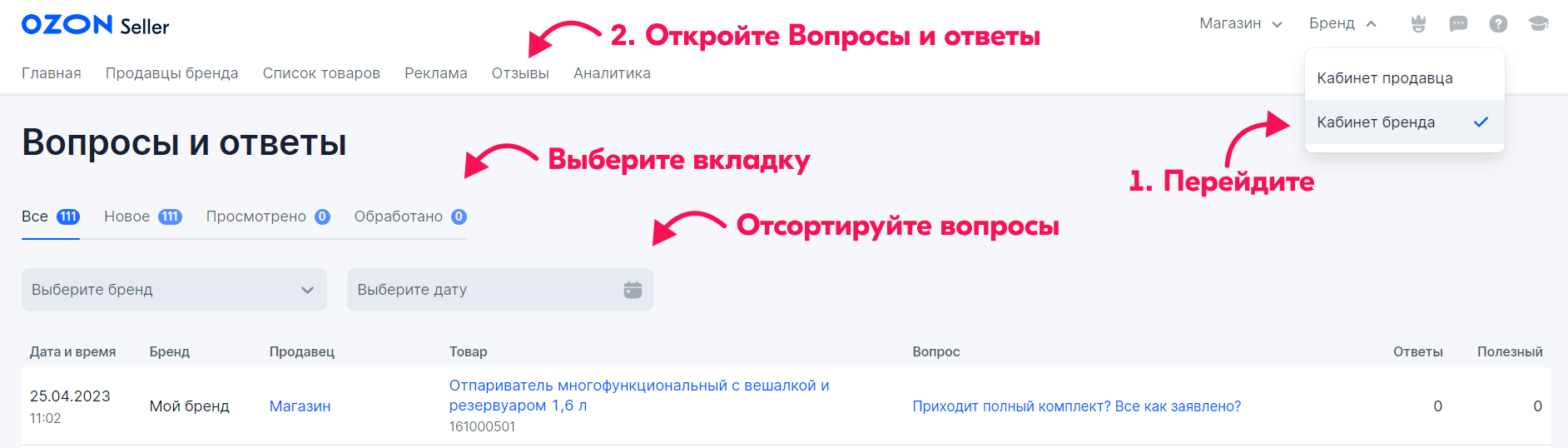Image resolution: width=1568 pixels, height=448 pixels.
Task: Select Кабинет продавца from menu
Action: (x=1385, y=78)
